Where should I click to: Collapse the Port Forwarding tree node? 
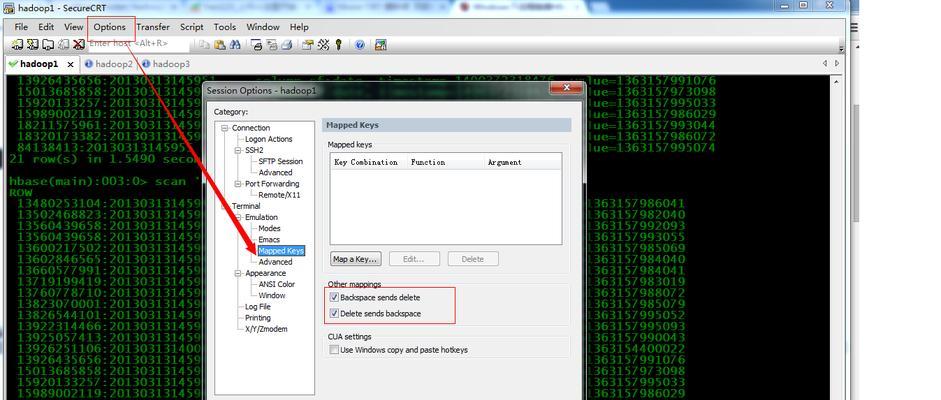(x=238, y=184)
